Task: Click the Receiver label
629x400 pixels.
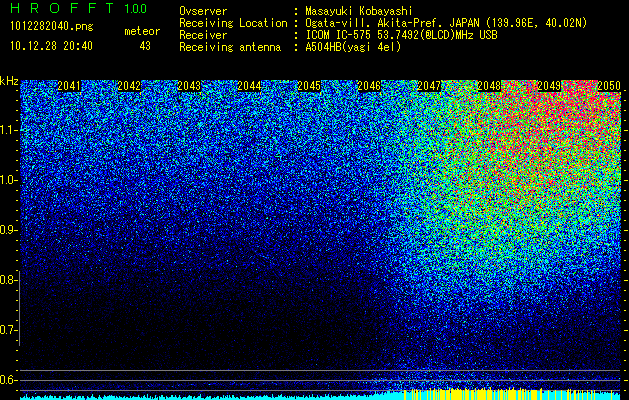Action: click(203, 35)
